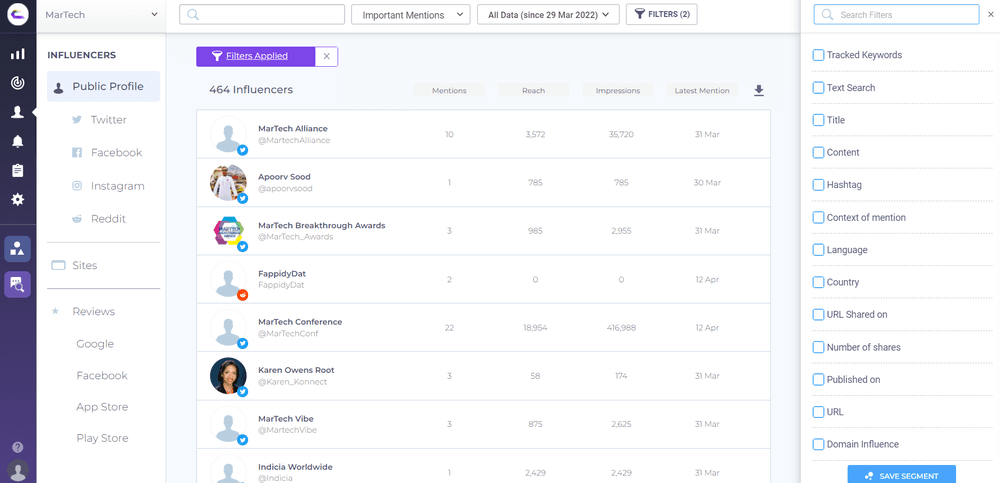
Task: Open the alerts bell icon in sidebar
Action: pyautogui.click(x=18, y=142)
